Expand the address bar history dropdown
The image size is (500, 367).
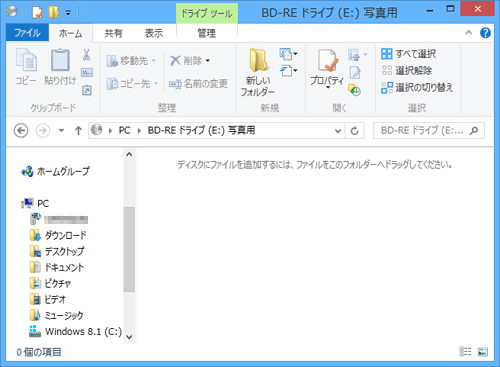click(x=338, y=131)
